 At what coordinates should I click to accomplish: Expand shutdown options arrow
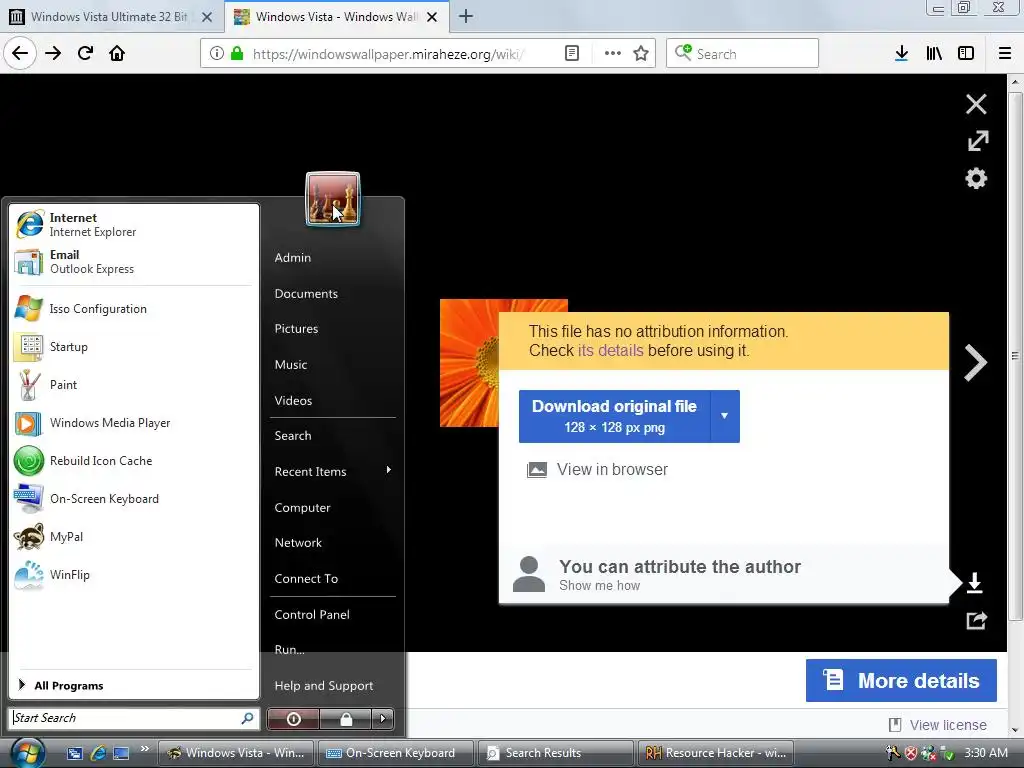(x=383, y=719)
